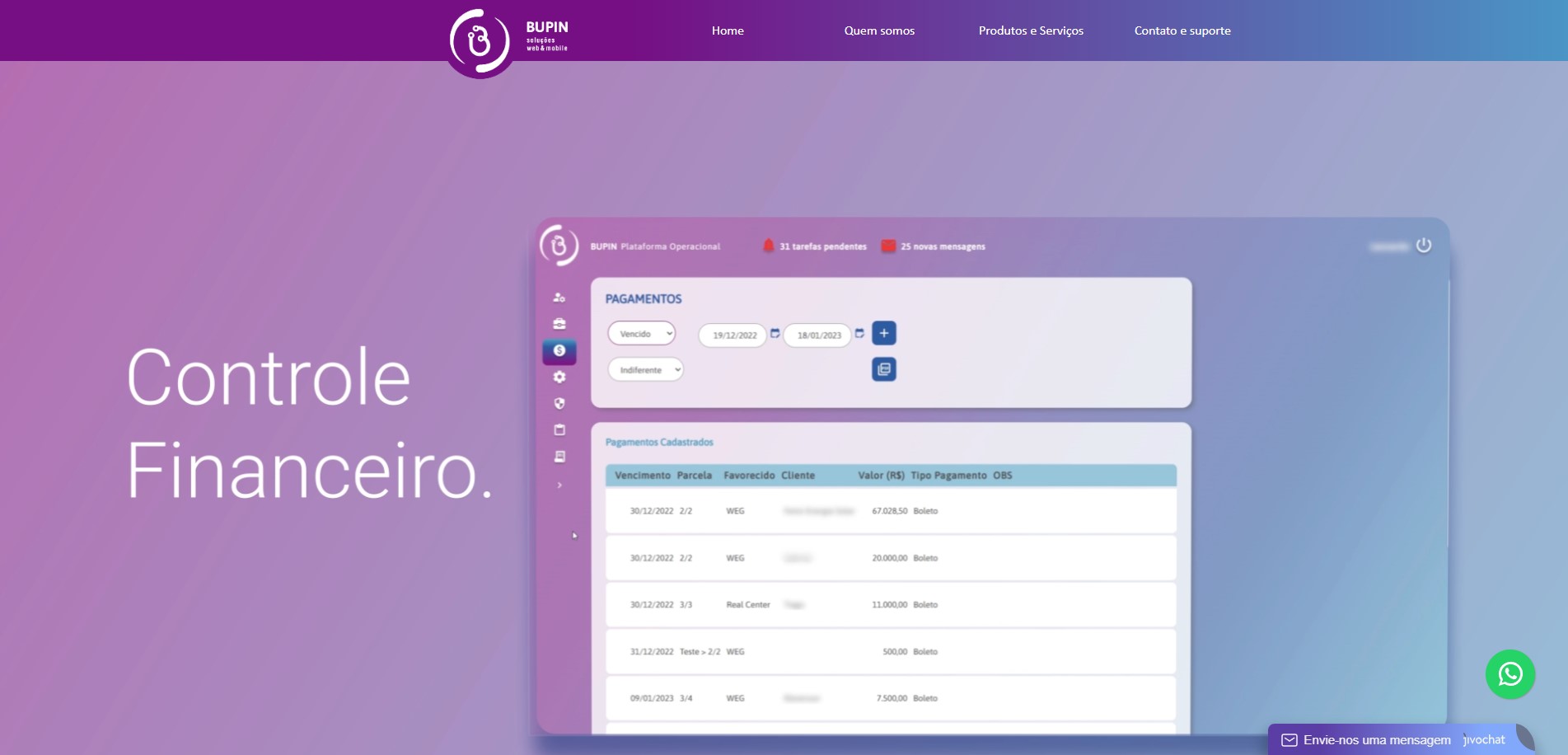Open the receipt book sidebar icon
The width and height of the screenshot is (1568, 755).
point(559,457)
